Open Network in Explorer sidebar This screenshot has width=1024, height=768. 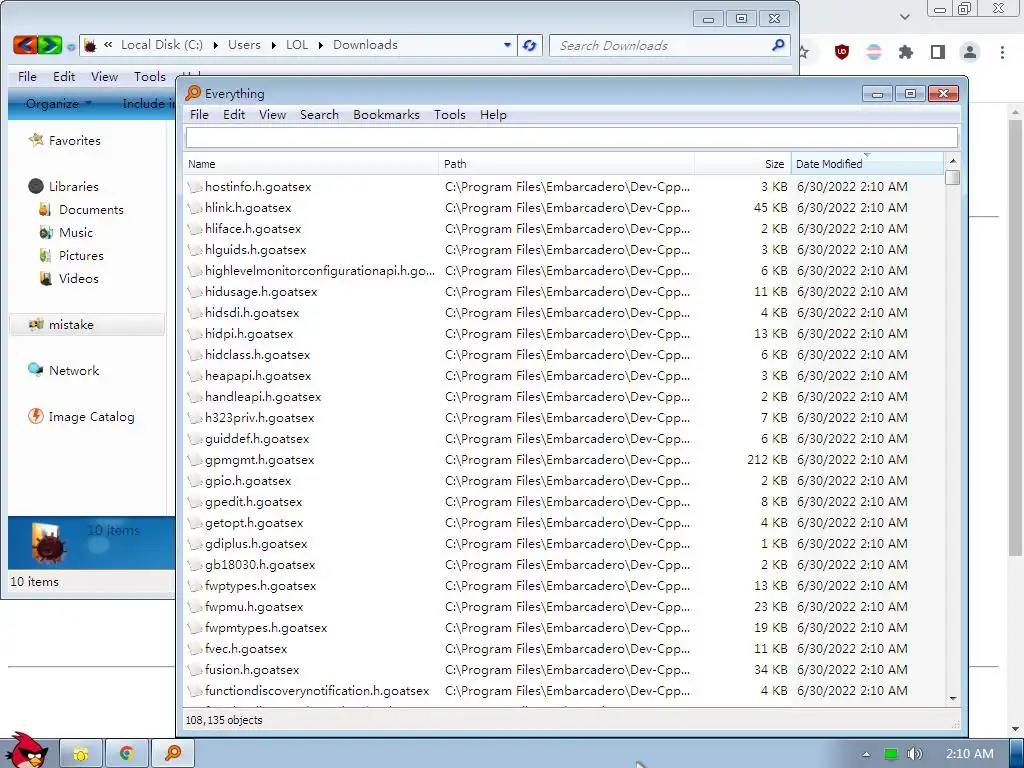(x=63, y=370)
